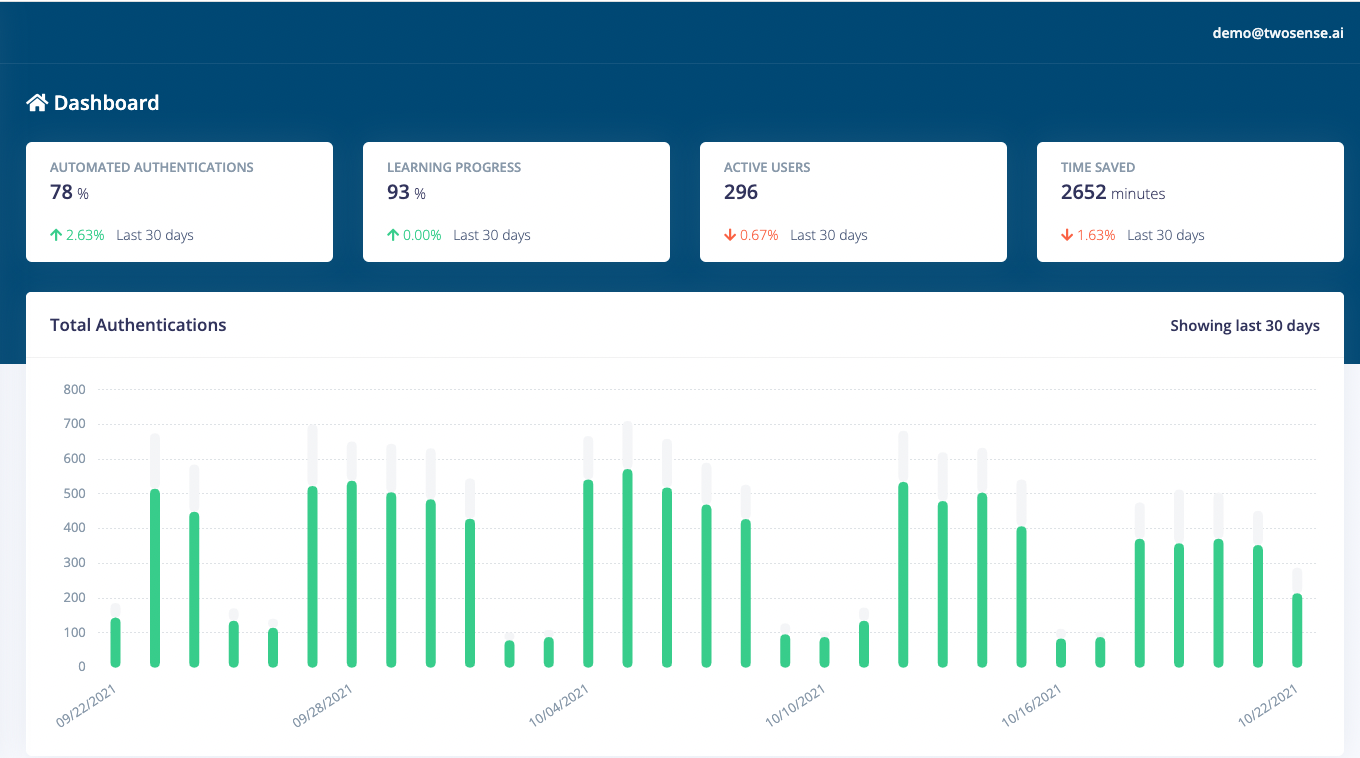The width and height of the screenshot is (1360, 758).
Task: Click the green up arrow next to 0.00%
Action: [393, 235]
